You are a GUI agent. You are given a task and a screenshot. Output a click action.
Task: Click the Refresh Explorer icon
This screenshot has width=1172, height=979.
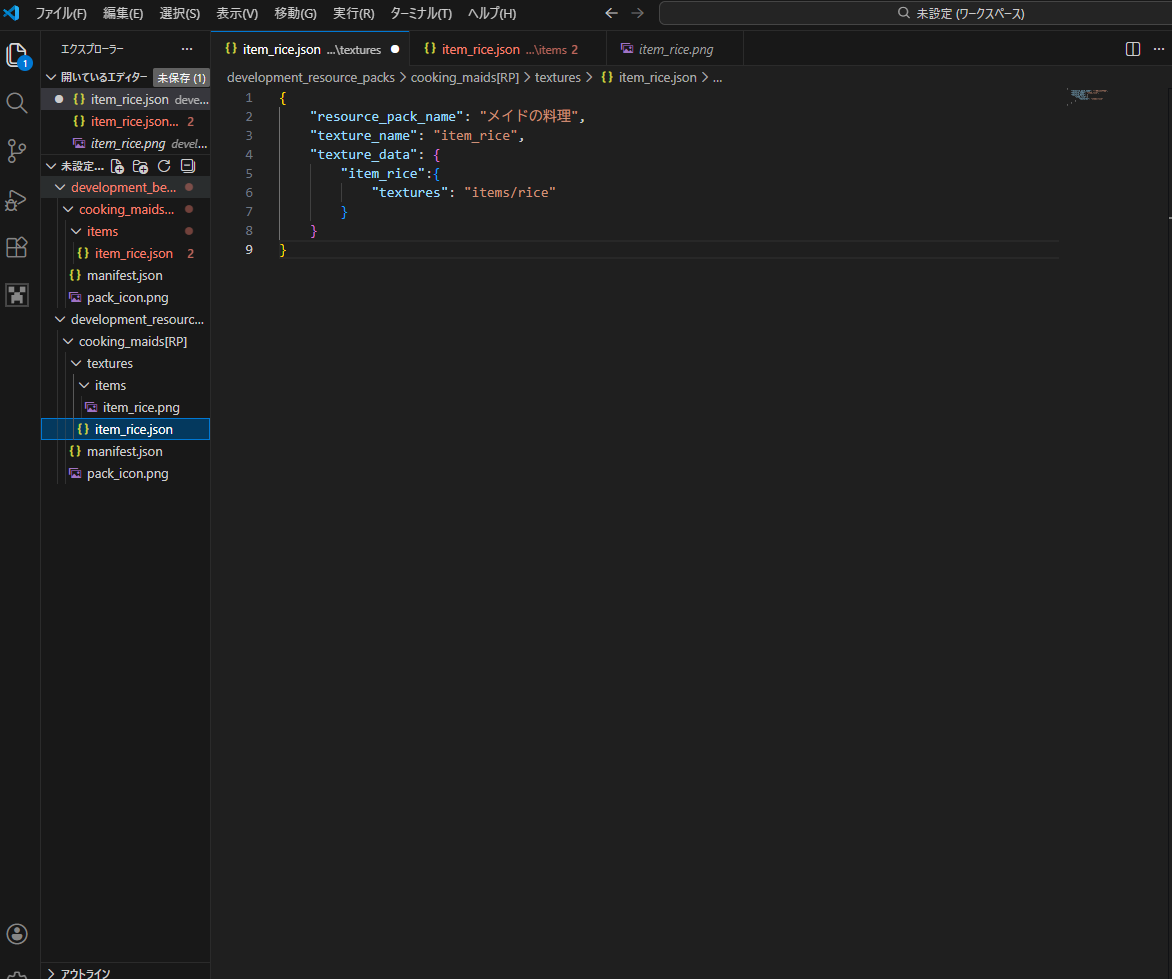[164, 166]
